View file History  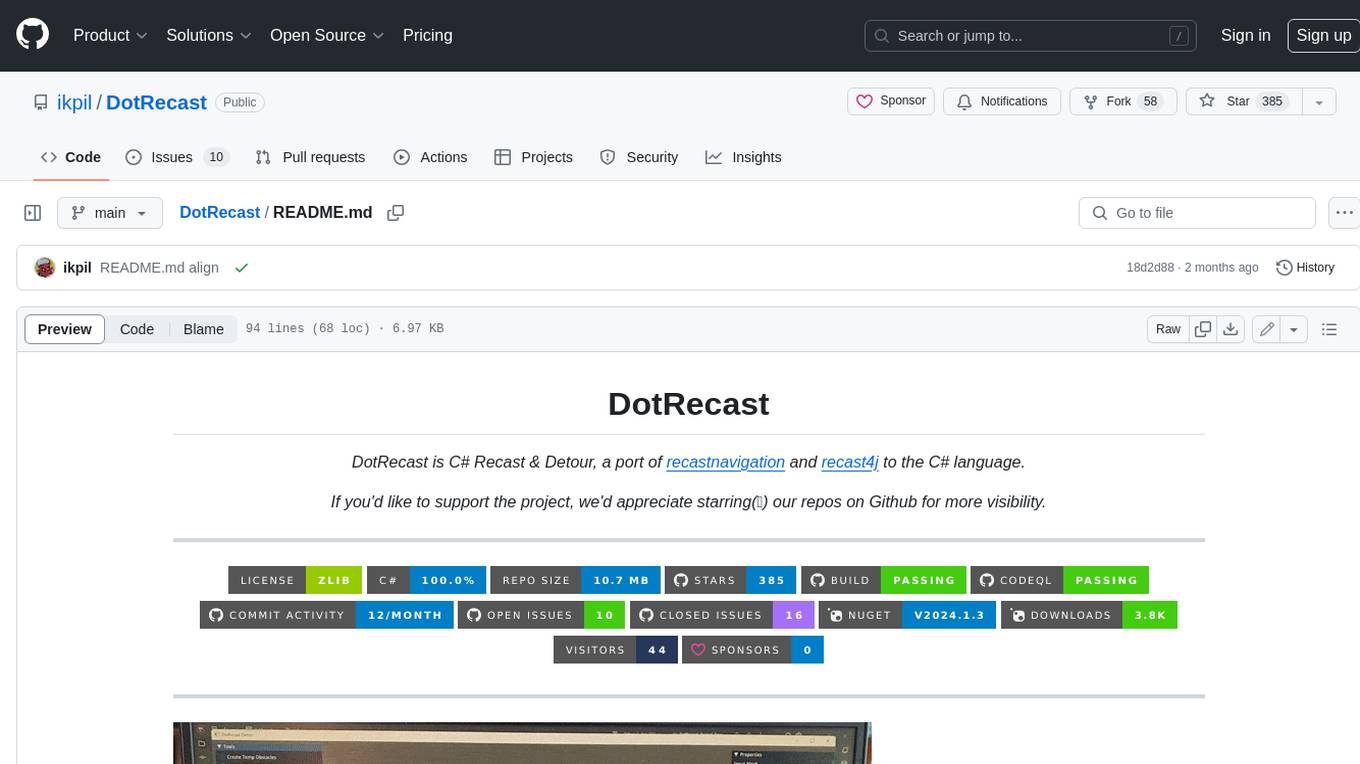1305,267
